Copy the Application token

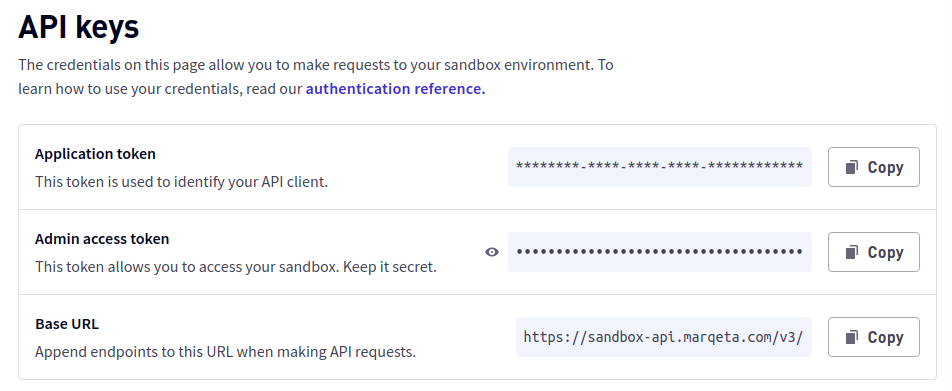874,167
